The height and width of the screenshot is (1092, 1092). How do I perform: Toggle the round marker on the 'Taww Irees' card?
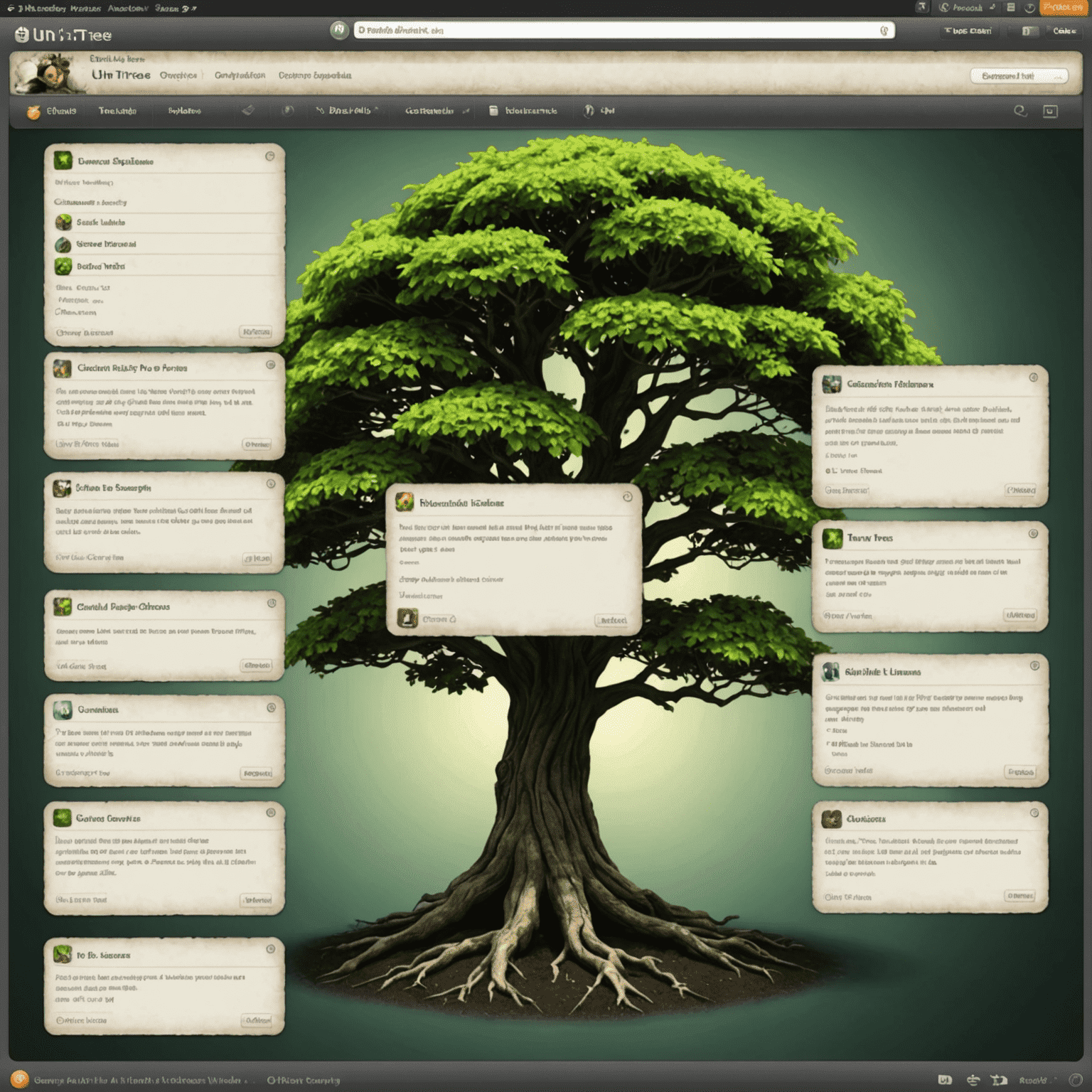pyautogui.click(x=1034, y=533)
